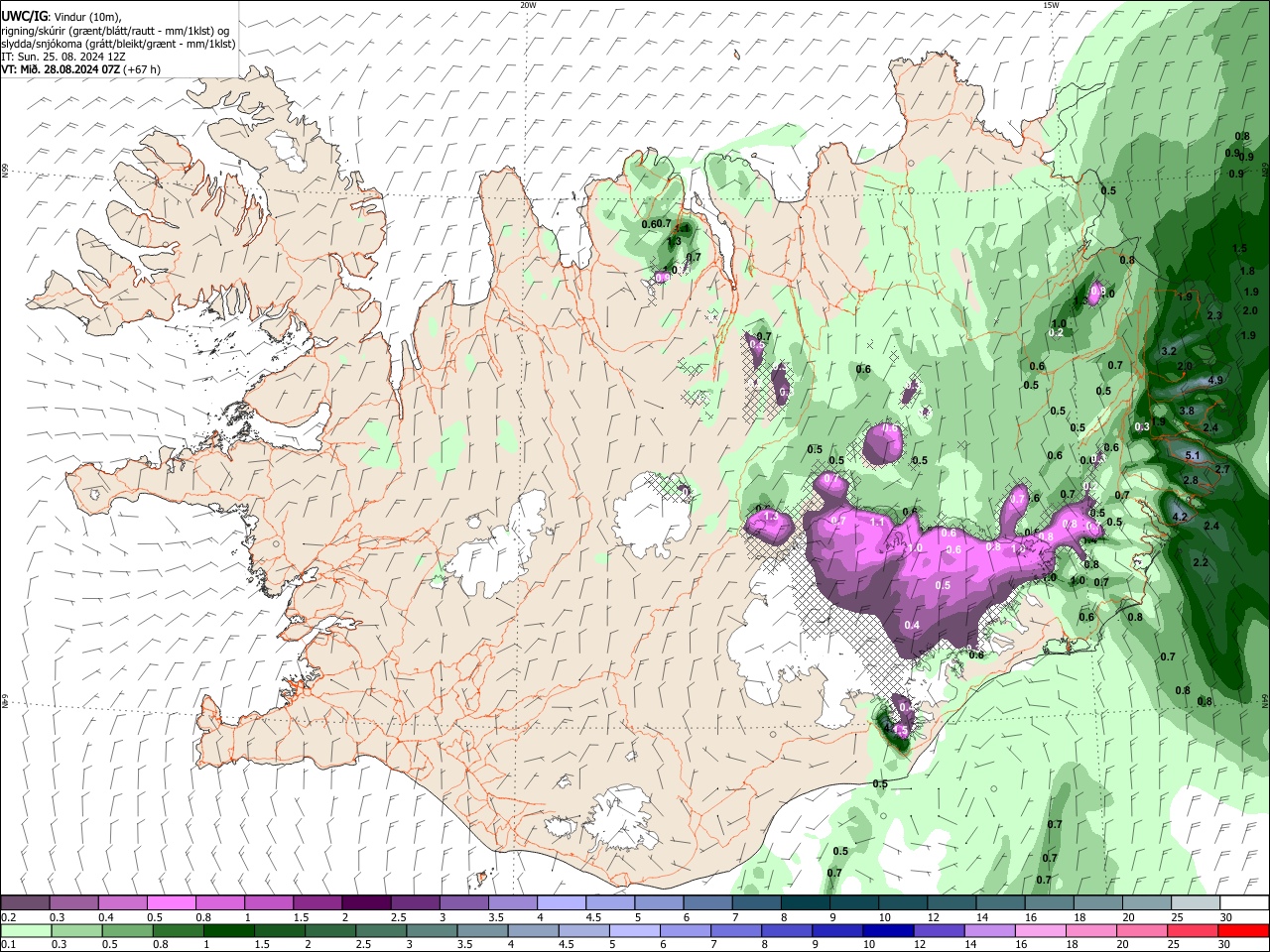Click the 'rigning/skúrir' legend description line
This screenshot has width=1270, height=952.
pyautogui.click(x=116, y=31)
